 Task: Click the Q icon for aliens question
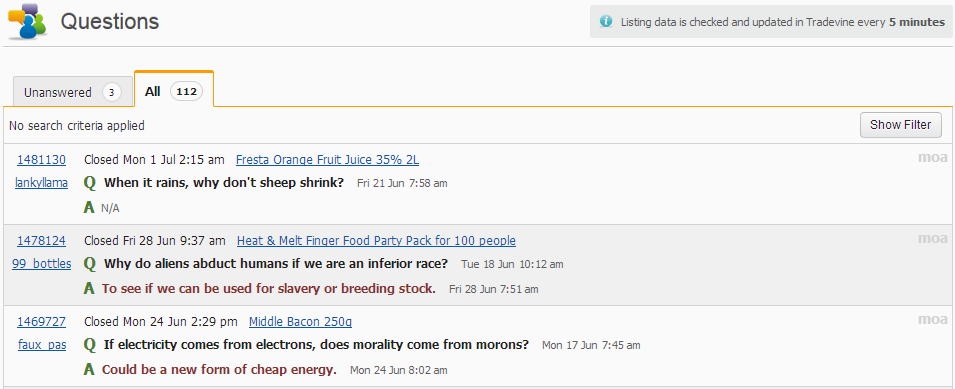click(90, 264)
